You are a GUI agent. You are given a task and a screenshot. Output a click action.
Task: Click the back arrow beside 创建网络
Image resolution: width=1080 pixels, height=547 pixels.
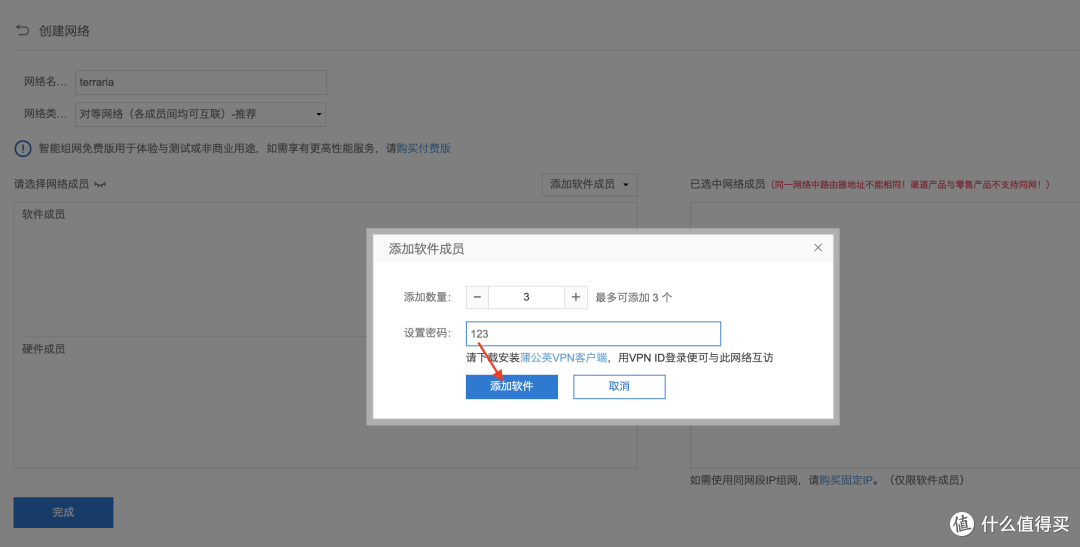pyautogui.click(x=23, y=30)
